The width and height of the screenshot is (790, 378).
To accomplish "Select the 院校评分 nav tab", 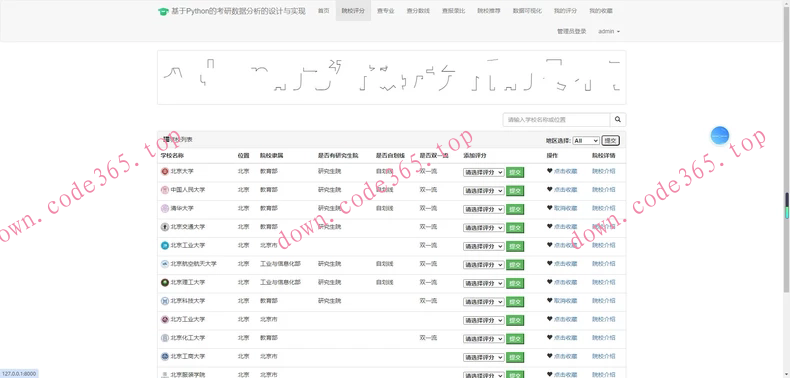I will coord(353,11).
